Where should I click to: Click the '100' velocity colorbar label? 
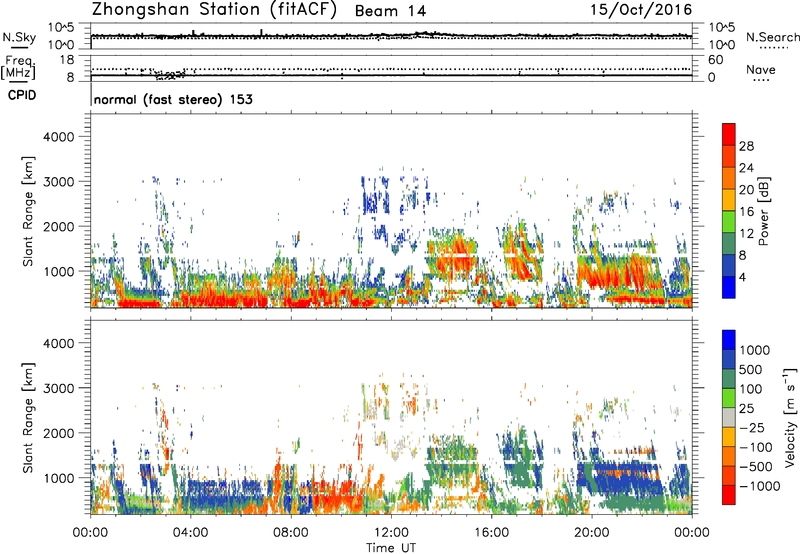[751, 389]
